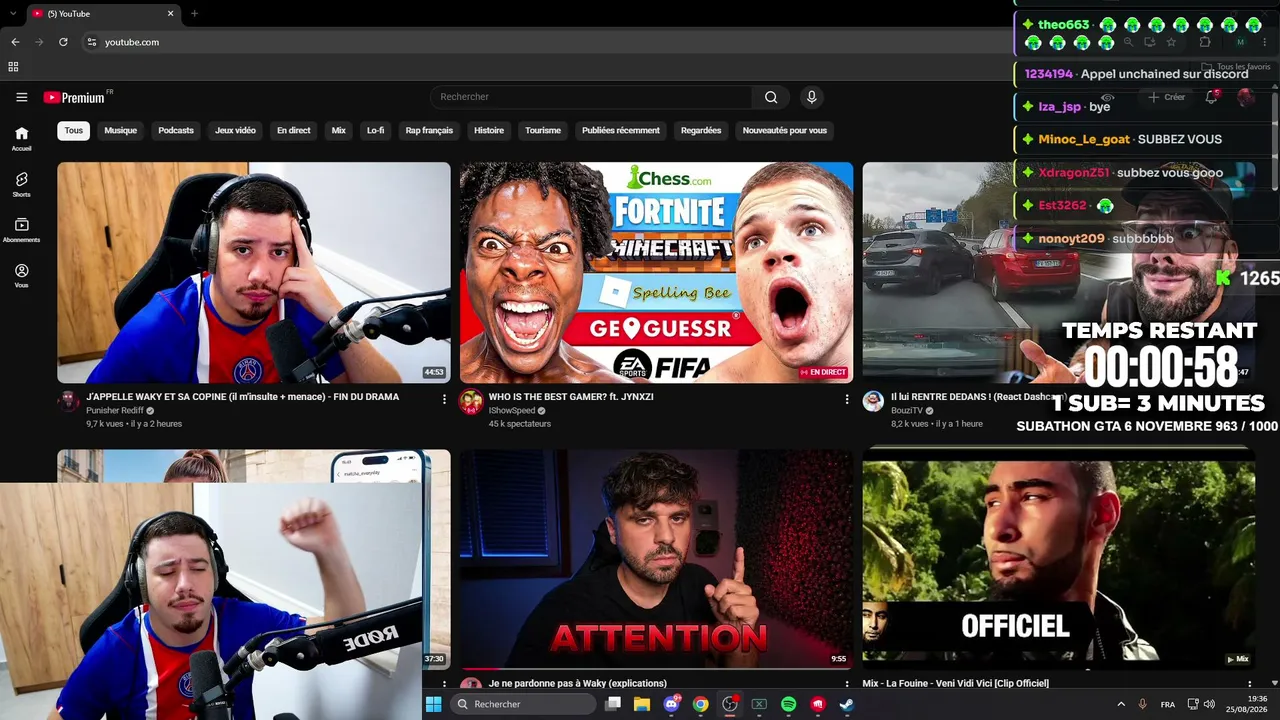Click the YouTube Premium logo
This screenshot has width=1280, height=720.
74,97
